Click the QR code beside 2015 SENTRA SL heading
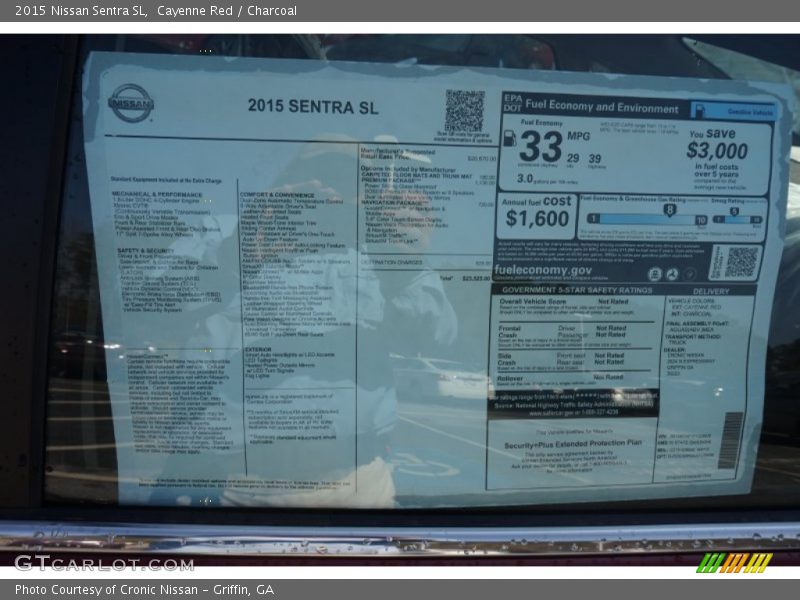This screenshot has height=600, width=800. point(464,111)
